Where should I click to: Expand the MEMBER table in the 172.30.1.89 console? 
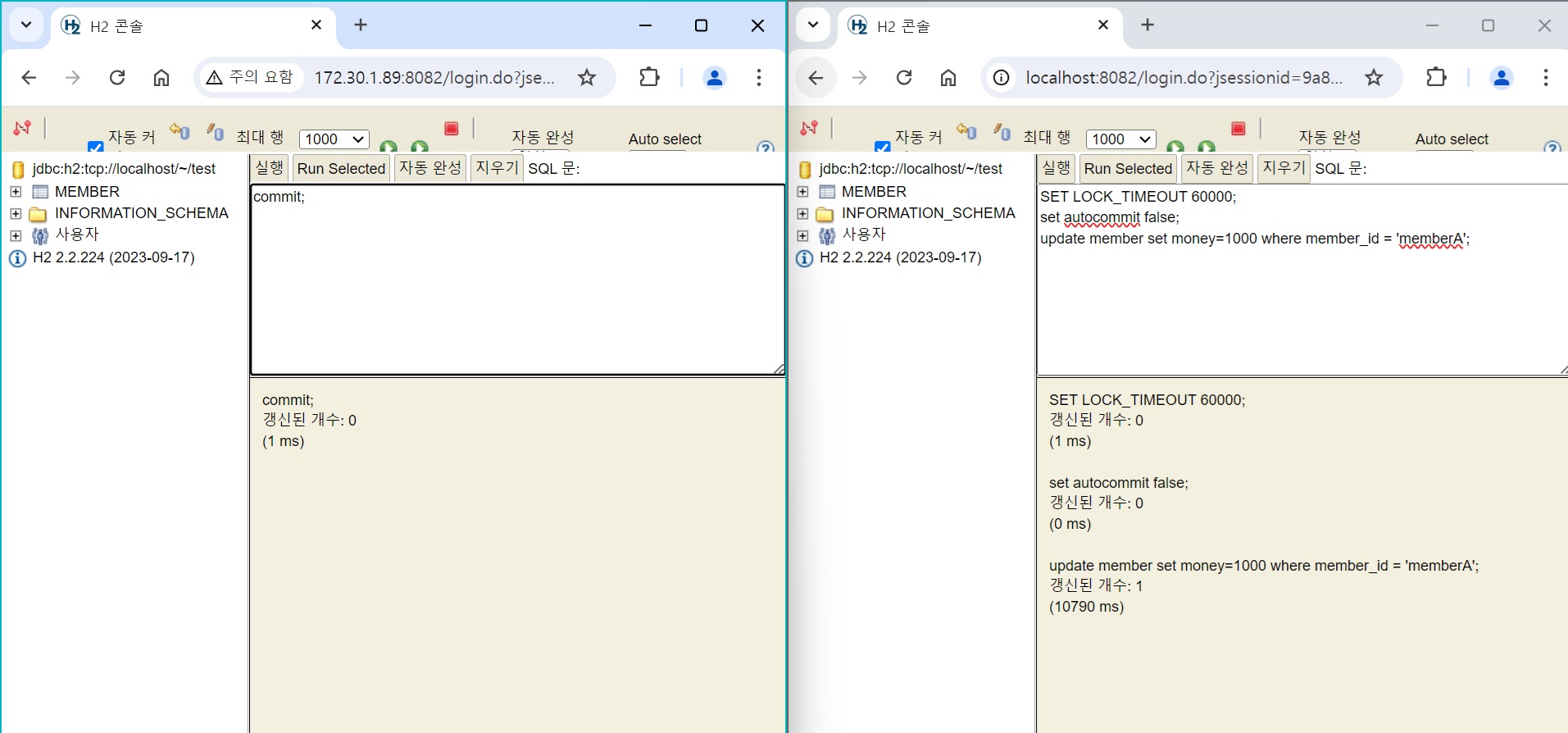click(16, 192)
